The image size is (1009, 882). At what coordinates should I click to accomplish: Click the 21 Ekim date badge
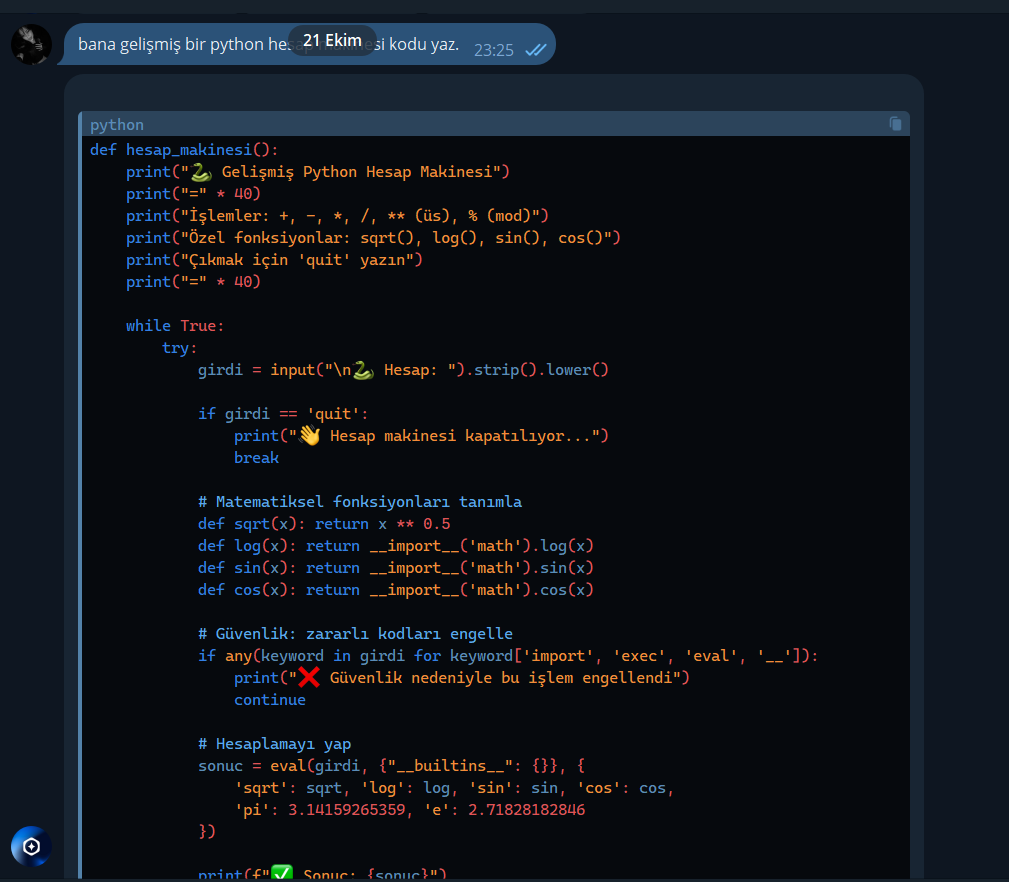point(332,41)
